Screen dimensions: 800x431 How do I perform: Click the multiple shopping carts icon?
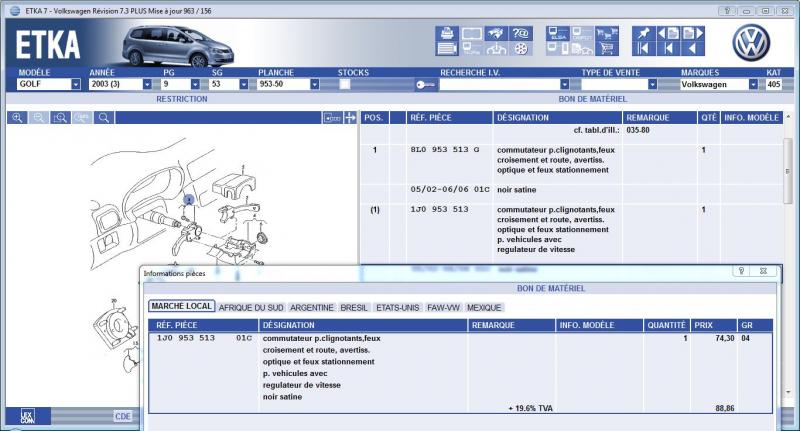pos(607,34)
